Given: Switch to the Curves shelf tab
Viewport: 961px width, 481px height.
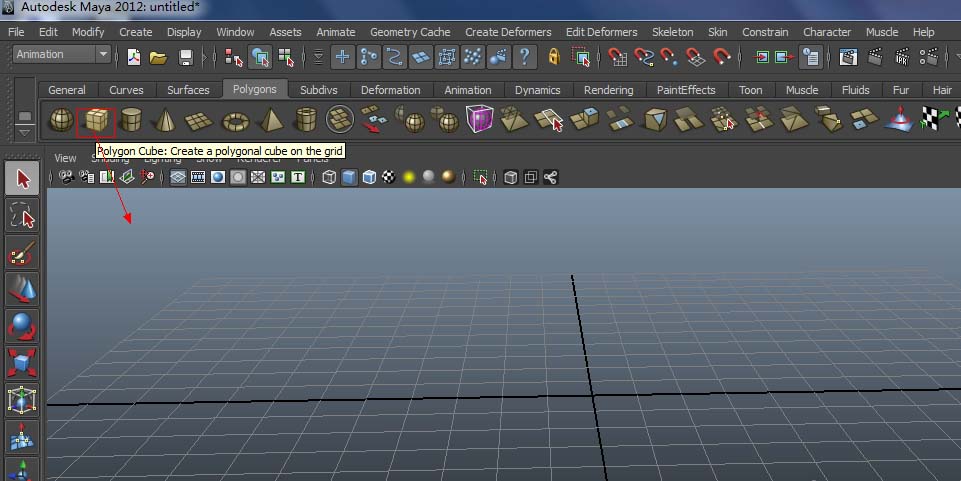Looking at the screenshot, I should tap(126, 89).
